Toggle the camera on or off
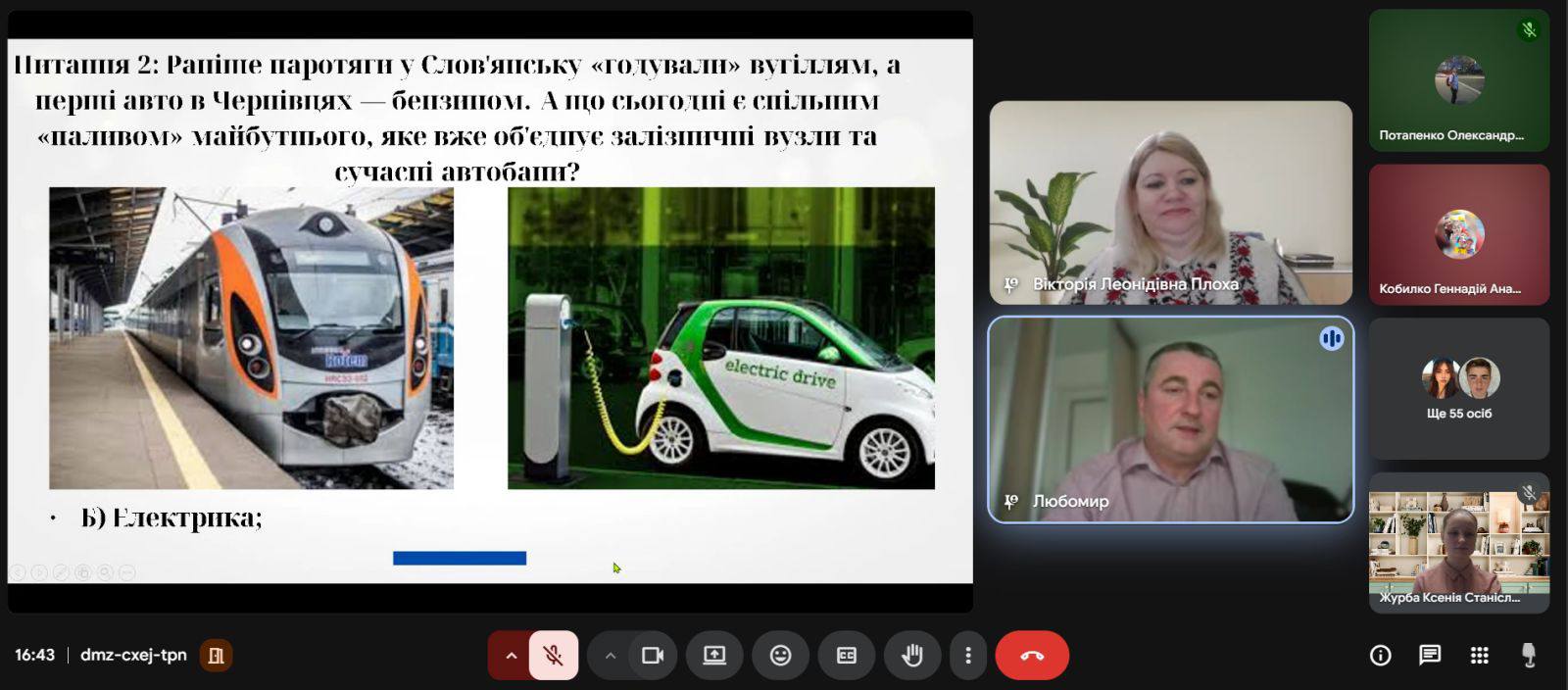This screenshot has width=1568, height=690. coord(652,656)
